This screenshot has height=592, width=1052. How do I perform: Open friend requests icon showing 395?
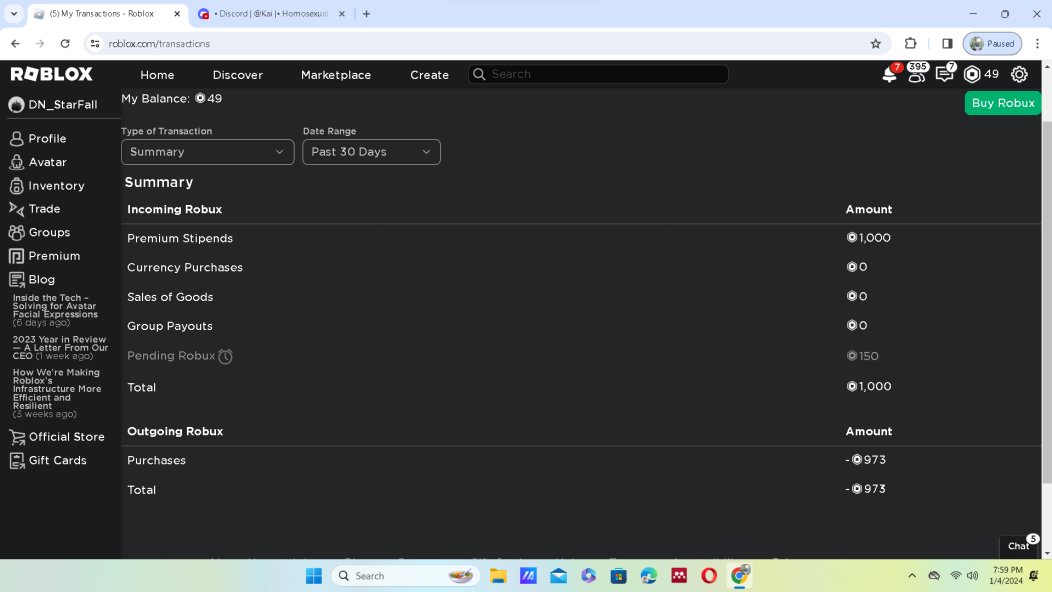(x=916, y=75)
